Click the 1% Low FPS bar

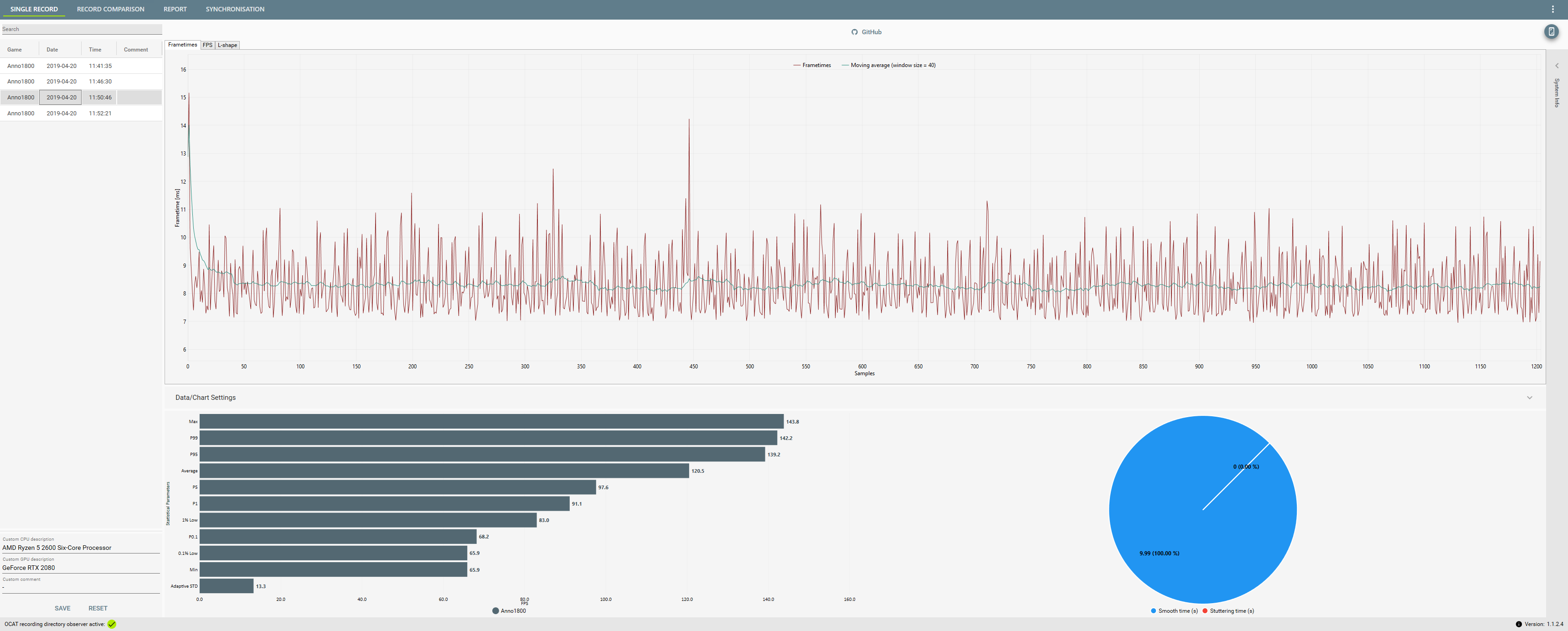pyautogui.click(x=368, y=520)
